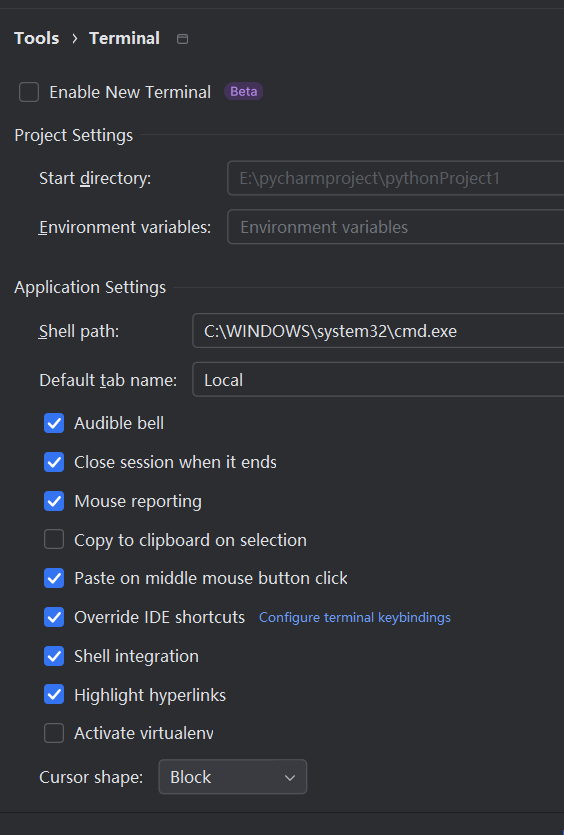Click the Cursor shape label
The image size is (564, 835).
coord(91,777)
